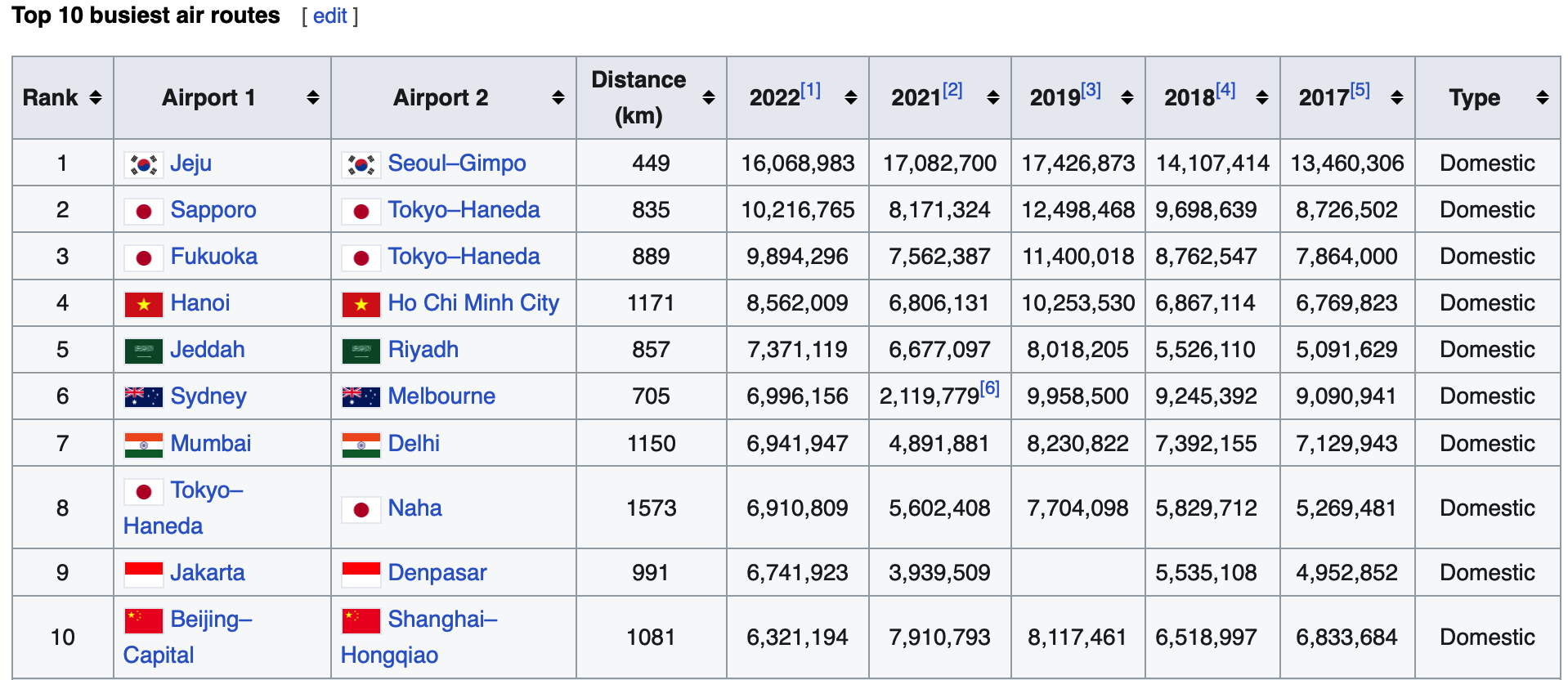
Task: Click Japan flag beside Fukuoka
Action: (x=144, y=257)
